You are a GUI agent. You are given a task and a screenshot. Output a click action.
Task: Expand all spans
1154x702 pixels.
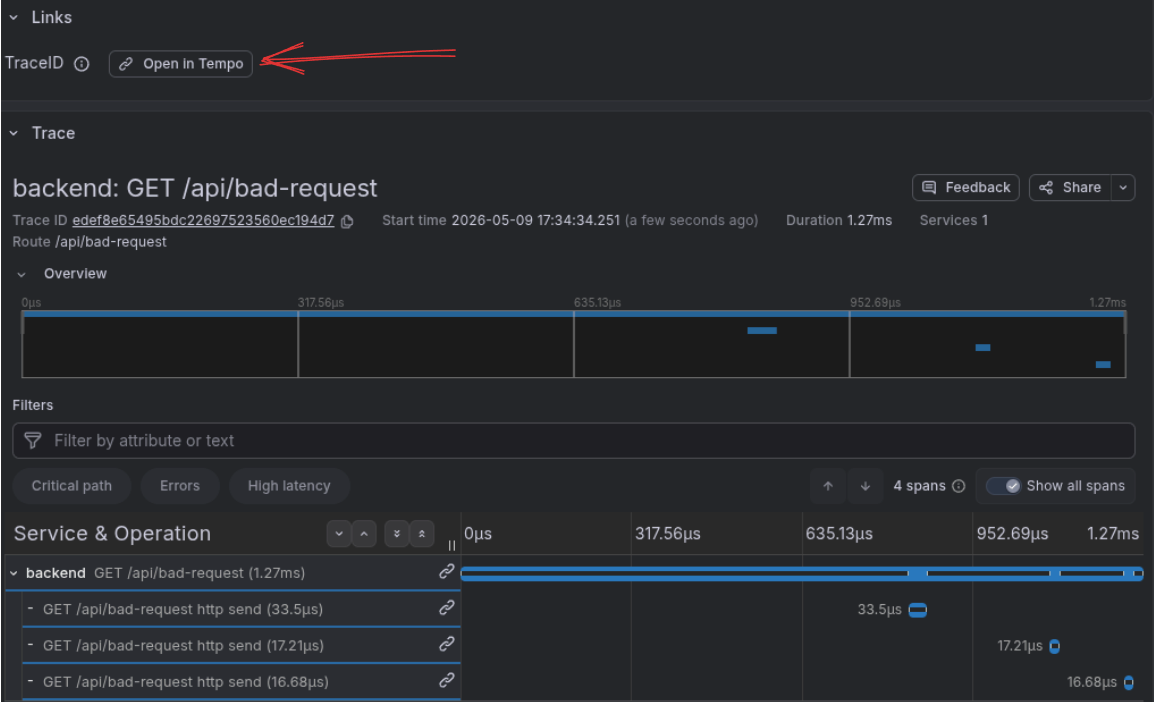(397, 533)
